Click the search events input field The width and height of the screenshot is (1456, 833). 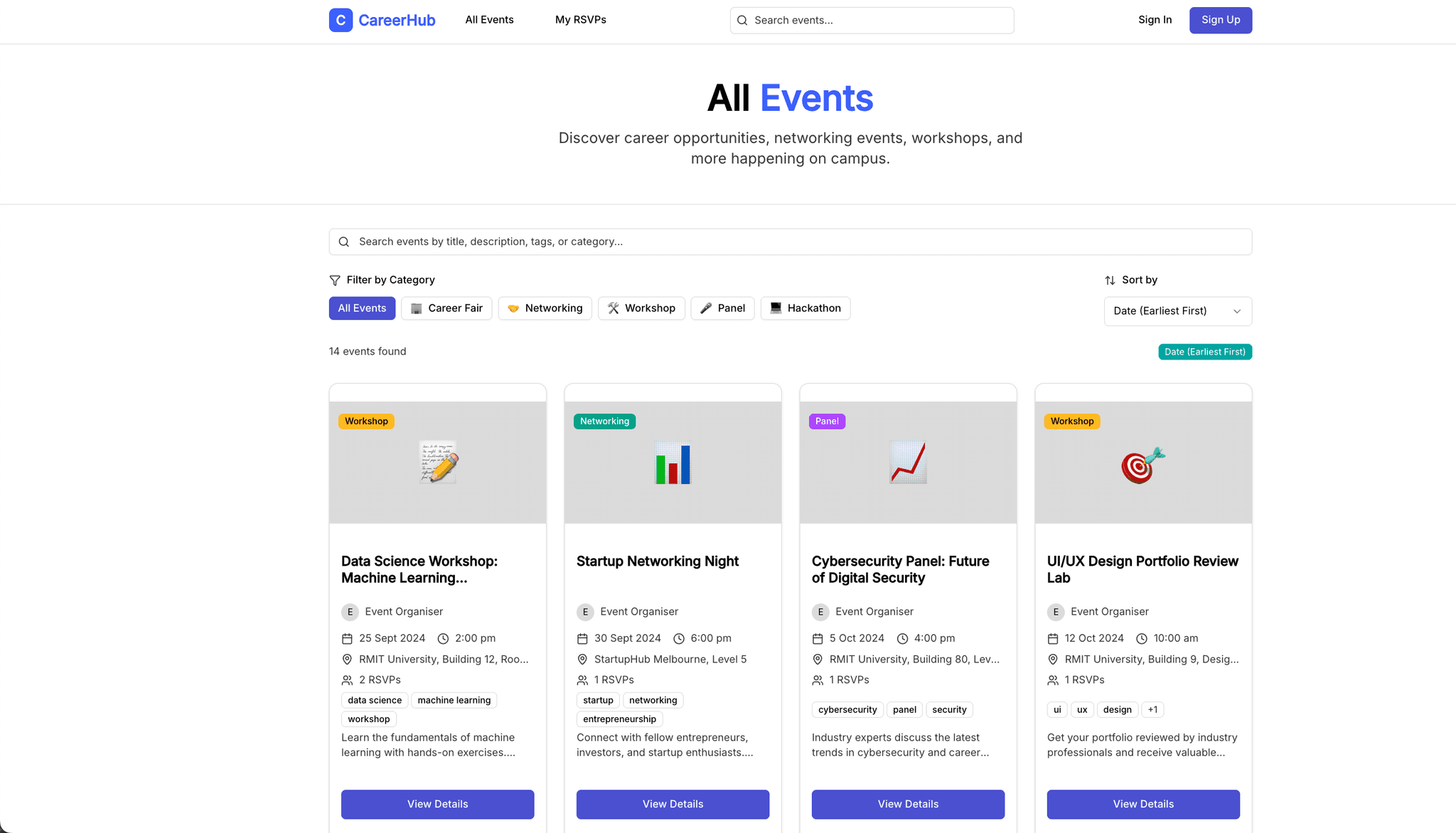tap(789, 242)
